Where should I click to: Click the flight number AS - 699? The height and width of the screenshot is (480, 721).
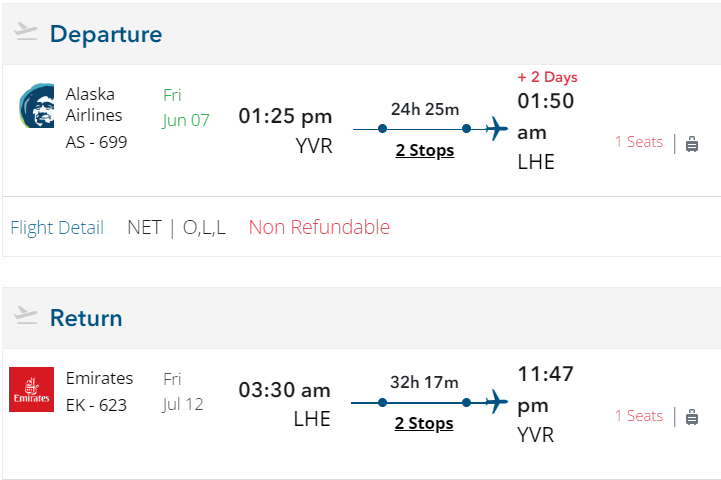tap(96, 141)
